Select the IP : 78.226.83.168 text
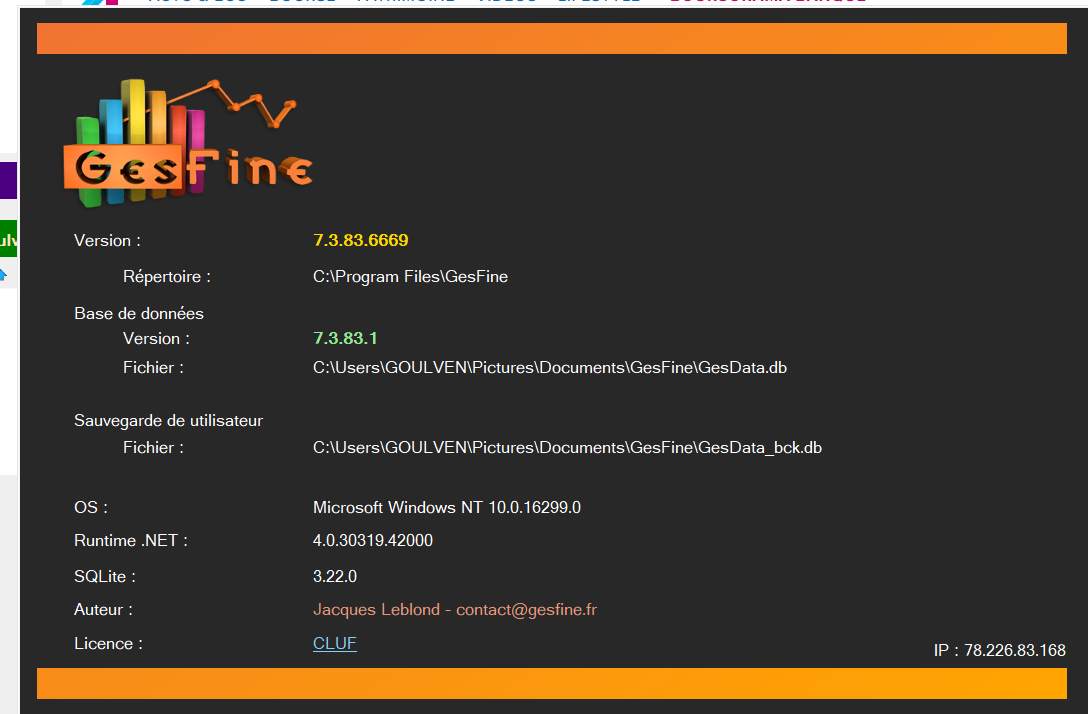The image size is (1088, 714). (x=999, y=650)
